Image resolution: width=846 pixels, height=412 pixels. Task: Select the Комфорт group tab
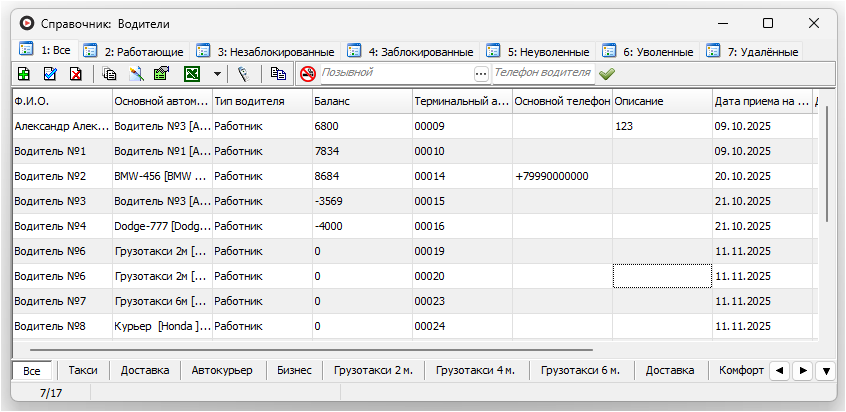[741, 370]
